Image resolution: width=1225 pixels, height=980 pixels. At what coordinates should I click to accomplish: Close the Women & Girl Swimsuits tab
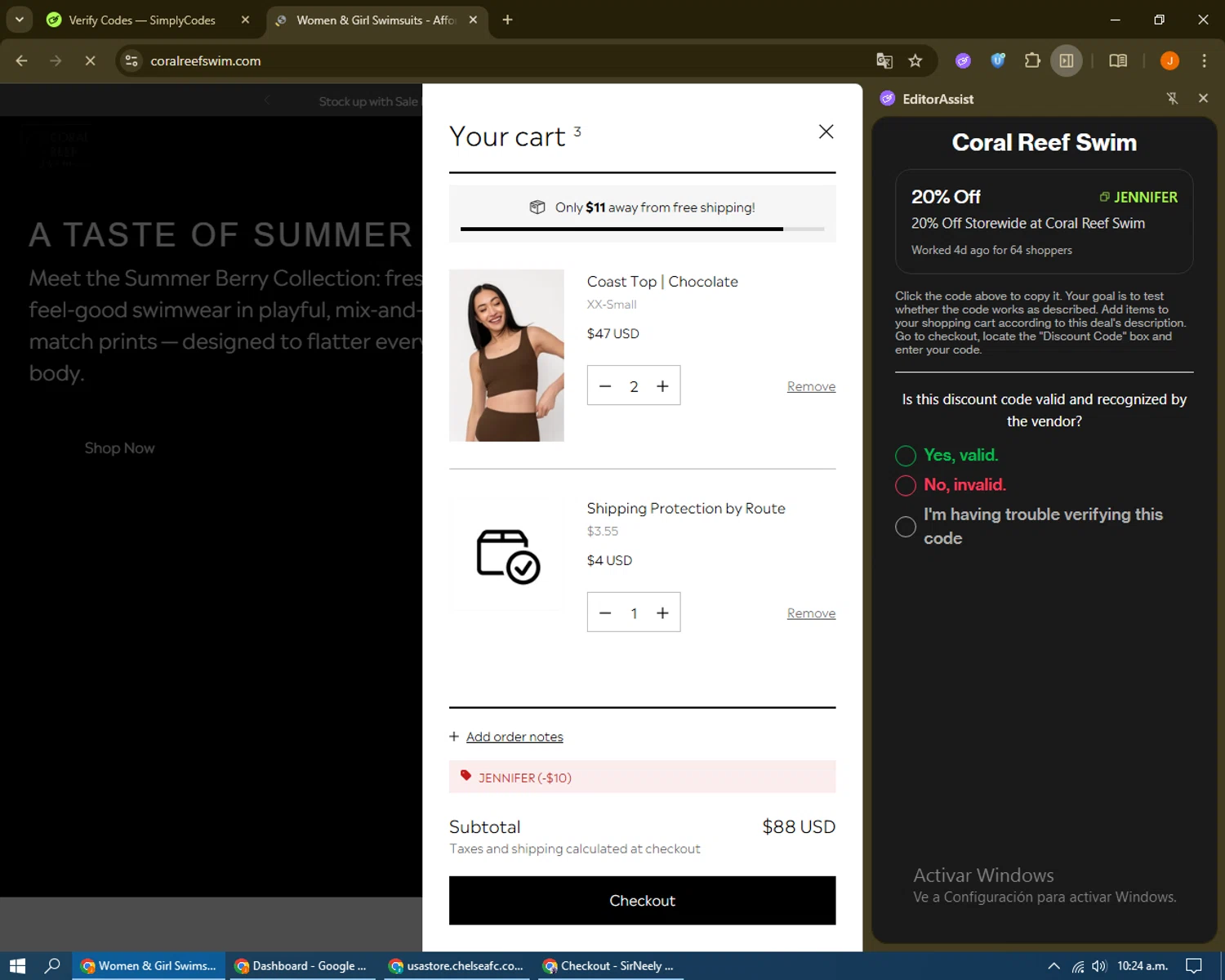click(x=473, y=20)
